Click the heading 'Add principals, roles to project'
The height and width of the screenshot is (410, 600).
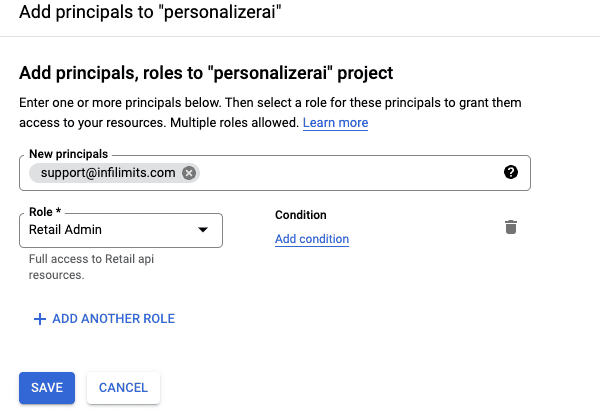pos(206,73)
